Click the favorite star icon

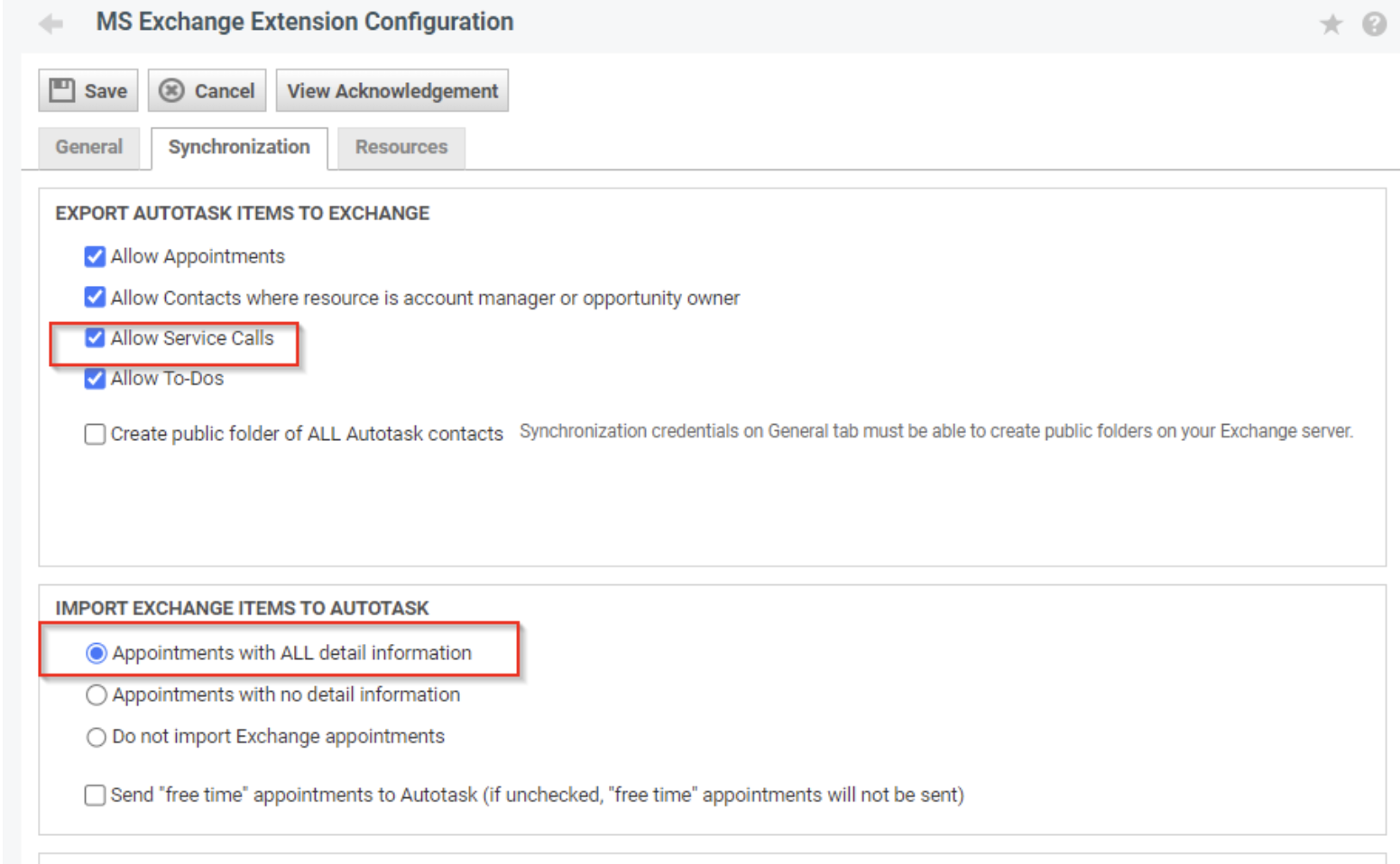pos(1331,24)
